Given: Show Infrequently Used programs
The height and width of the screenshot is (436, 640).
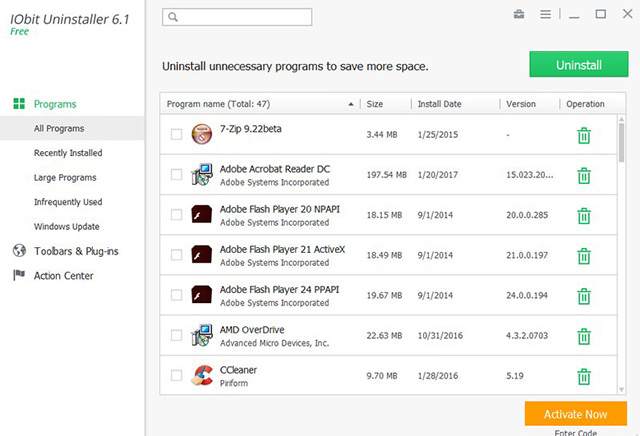Looking at the screenshot, I should [x=68, y=202].
